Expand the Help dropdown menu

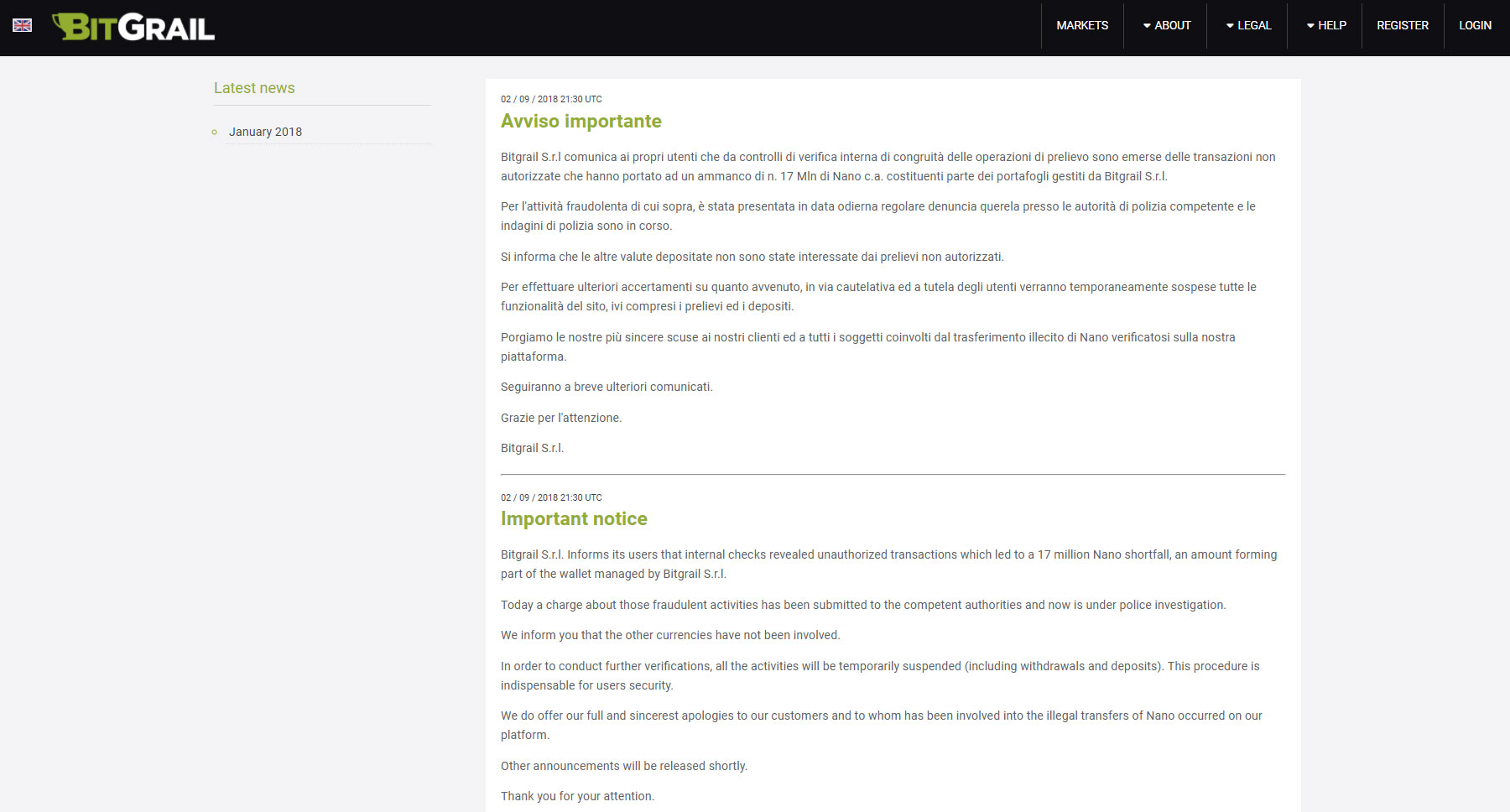tap(1325, 25)
